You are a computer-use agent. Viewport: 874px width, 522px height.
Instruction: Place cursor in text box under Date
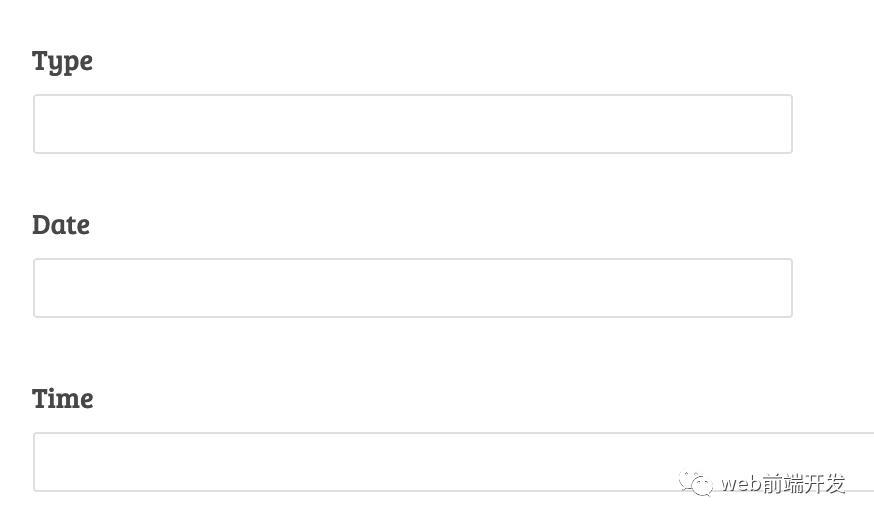coord(412,288)
